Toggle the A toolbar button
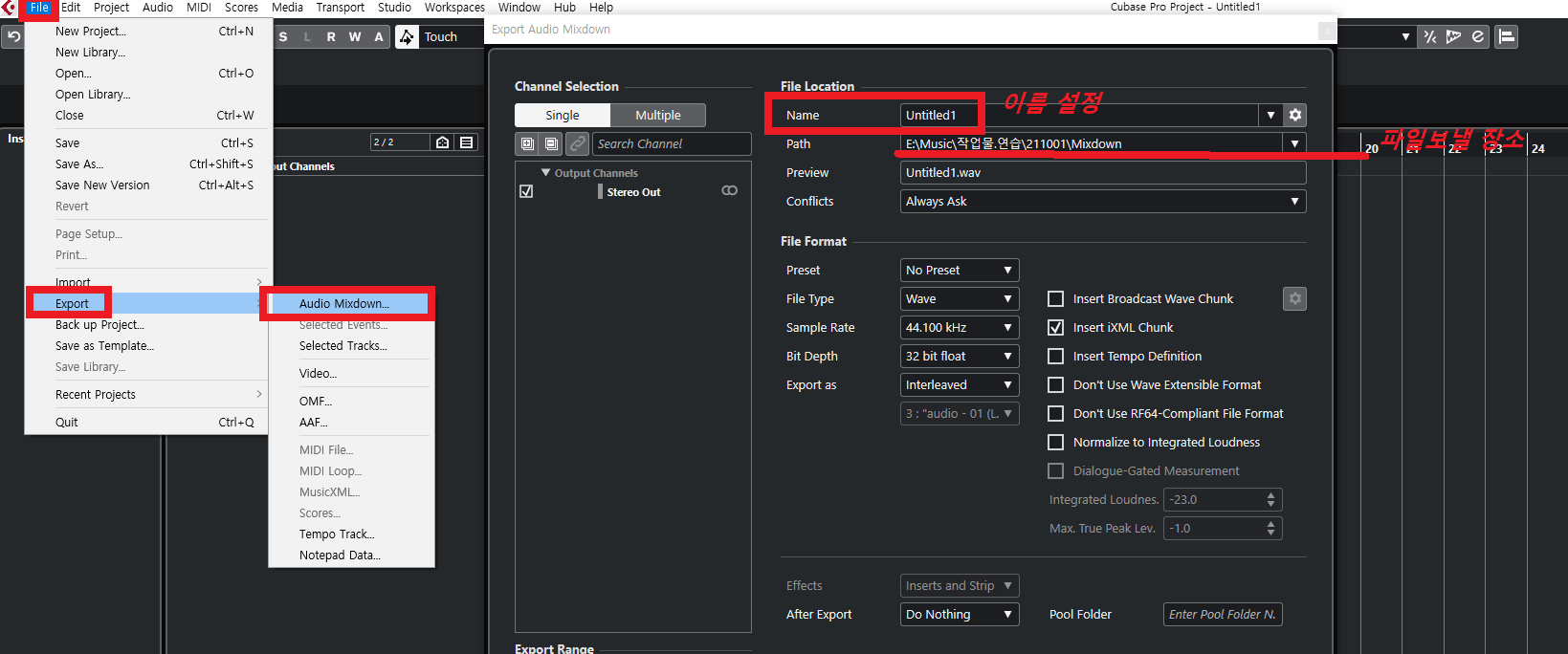The image size is (1568, 654). point(379,36)
